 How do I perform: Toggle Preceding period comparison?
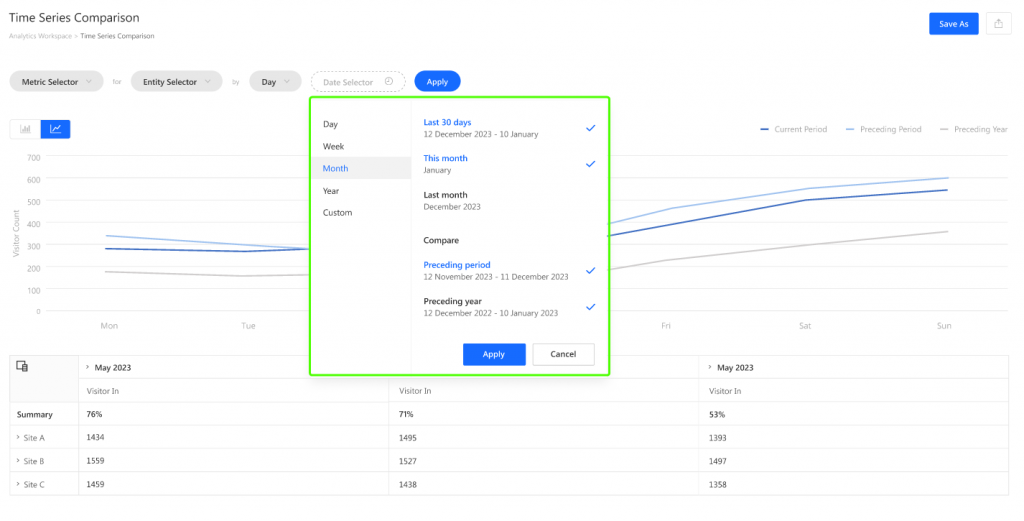[x=590, y=271]
